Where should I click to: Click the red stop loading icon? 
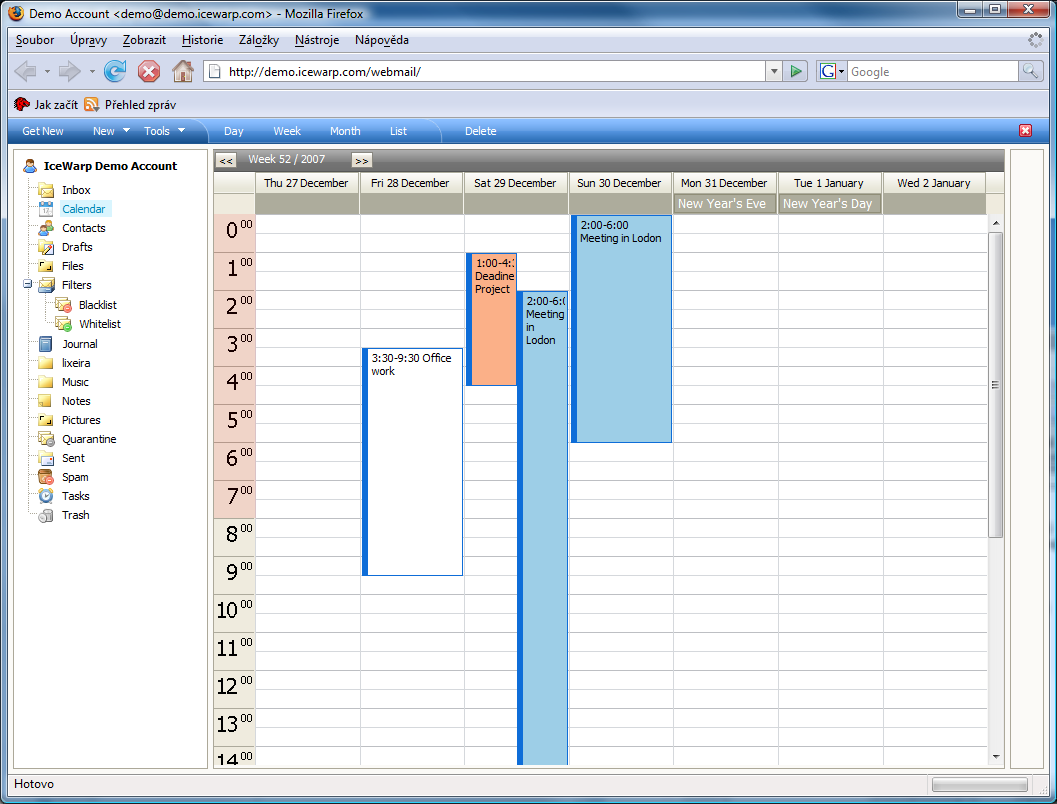pyautogui.click(x=149, y=71)
